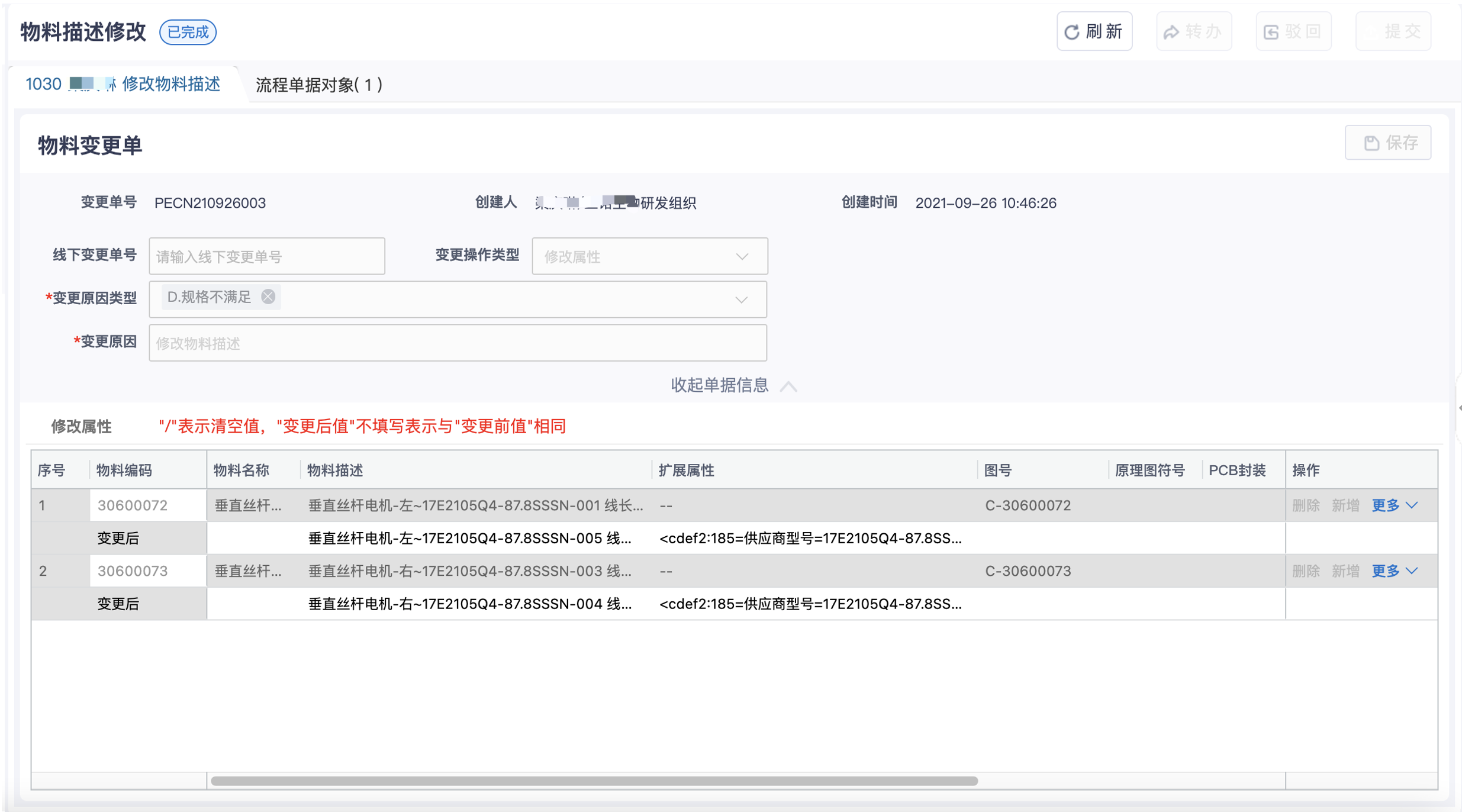Click the horizontal scrollbar under the table
This screenshot has width=1462, height=812.
click(x=594, y=781)
